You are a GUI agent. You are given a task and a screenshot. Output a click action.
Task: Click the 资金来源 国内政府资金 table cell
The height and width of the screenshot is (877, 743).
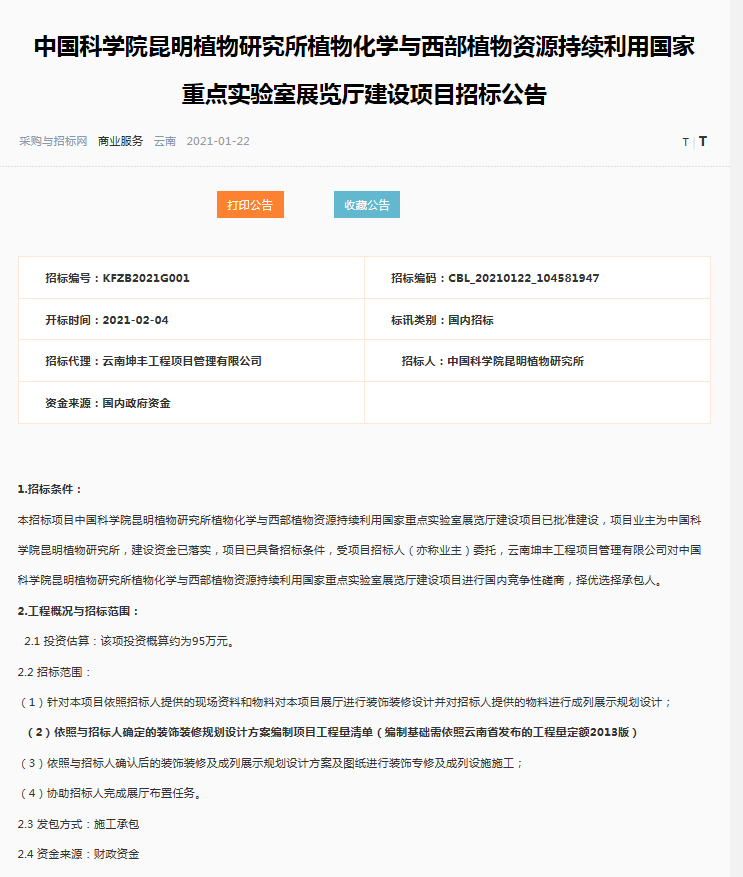108,403
